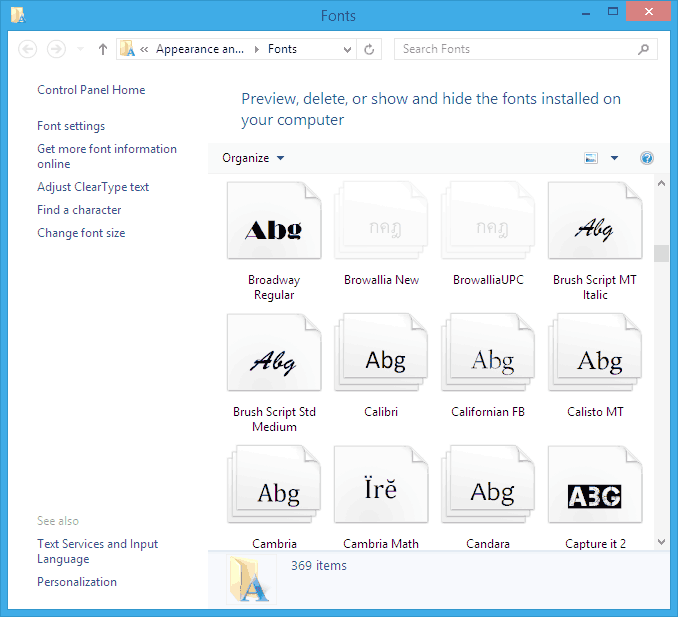Click the search magnifier icon
The image size is (678, 617).
click(643, 49)
